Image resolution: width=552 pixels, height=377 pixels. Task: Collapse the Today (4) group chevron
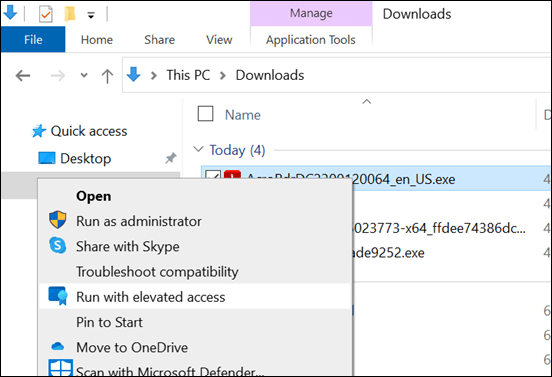point(199,149)
